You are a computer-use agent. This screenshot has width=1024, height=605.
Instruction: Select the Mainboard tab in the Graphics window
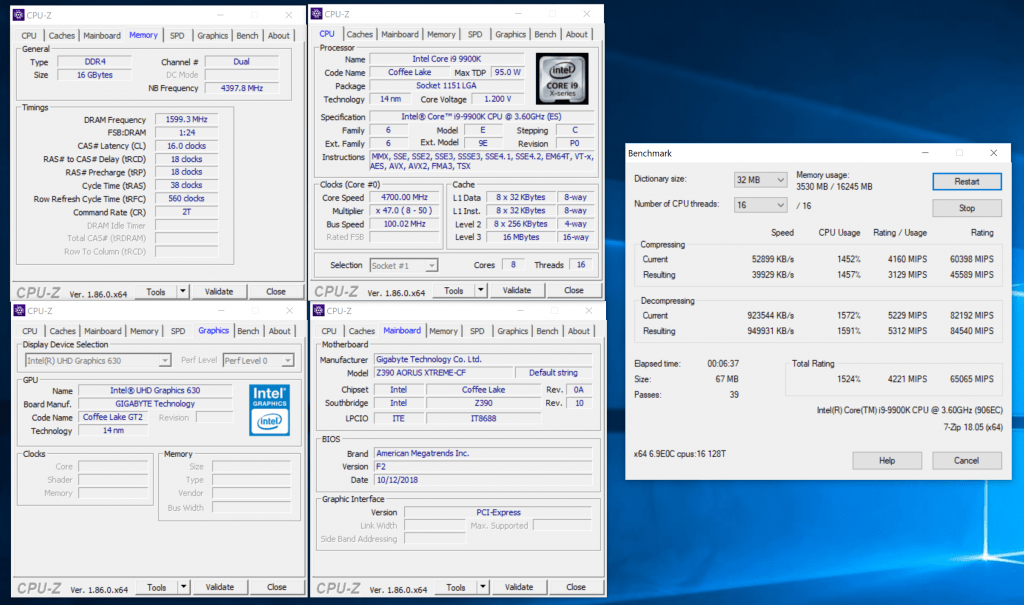103,331
